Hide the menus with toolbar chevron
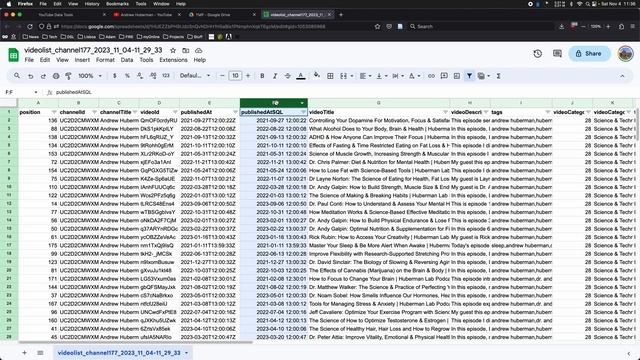 tap(622, 76)
